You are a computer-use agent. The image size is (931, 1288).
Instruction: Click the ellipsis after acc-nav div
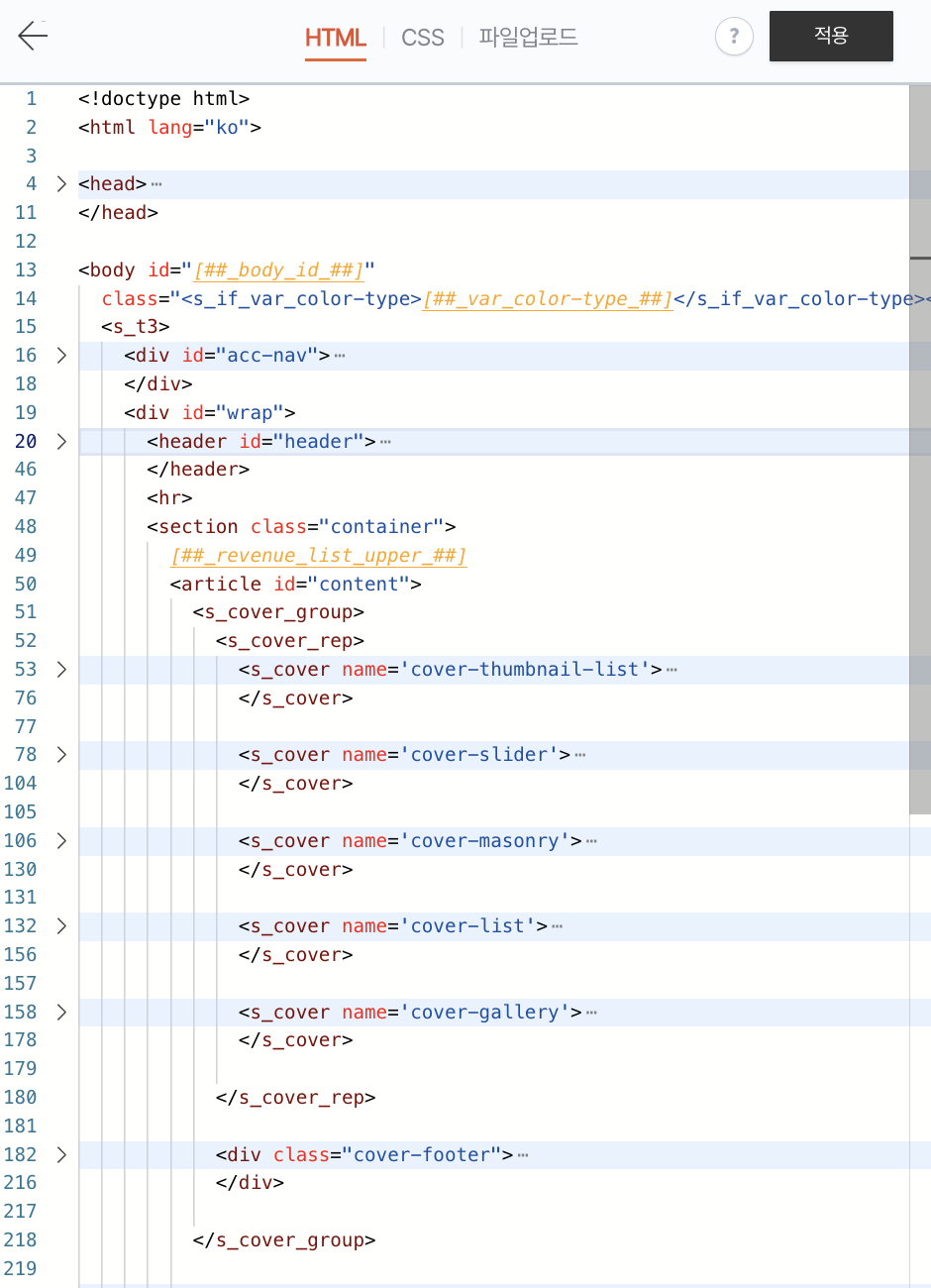tap(340, 356)
